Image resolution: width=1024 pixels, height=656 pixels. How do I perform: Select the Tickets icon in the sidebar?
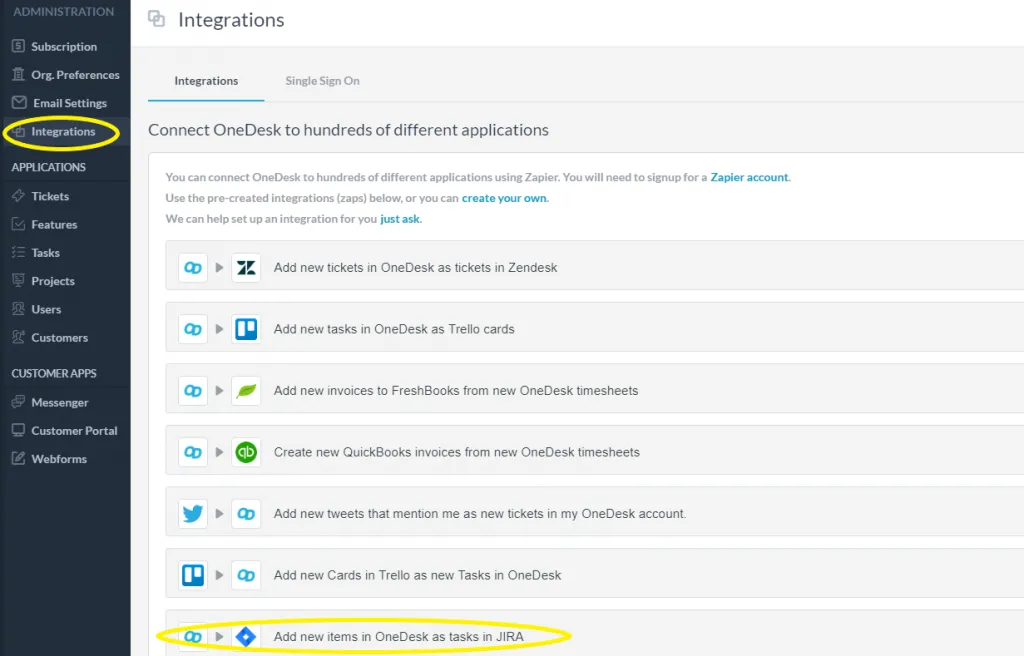(16, 196)
